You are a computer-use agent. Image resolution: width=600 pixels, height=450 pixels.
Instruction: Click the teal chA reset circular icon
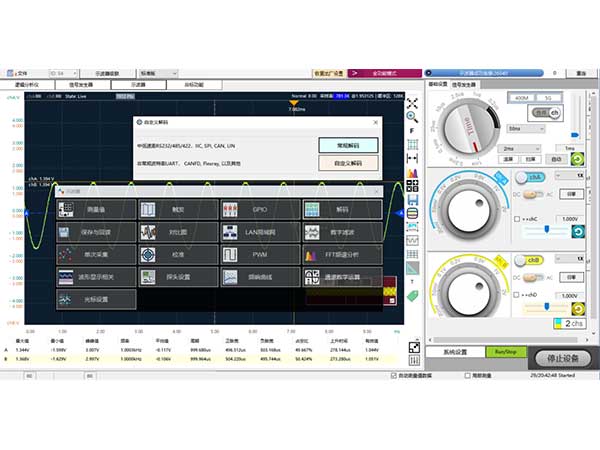(x=578, y=232)
